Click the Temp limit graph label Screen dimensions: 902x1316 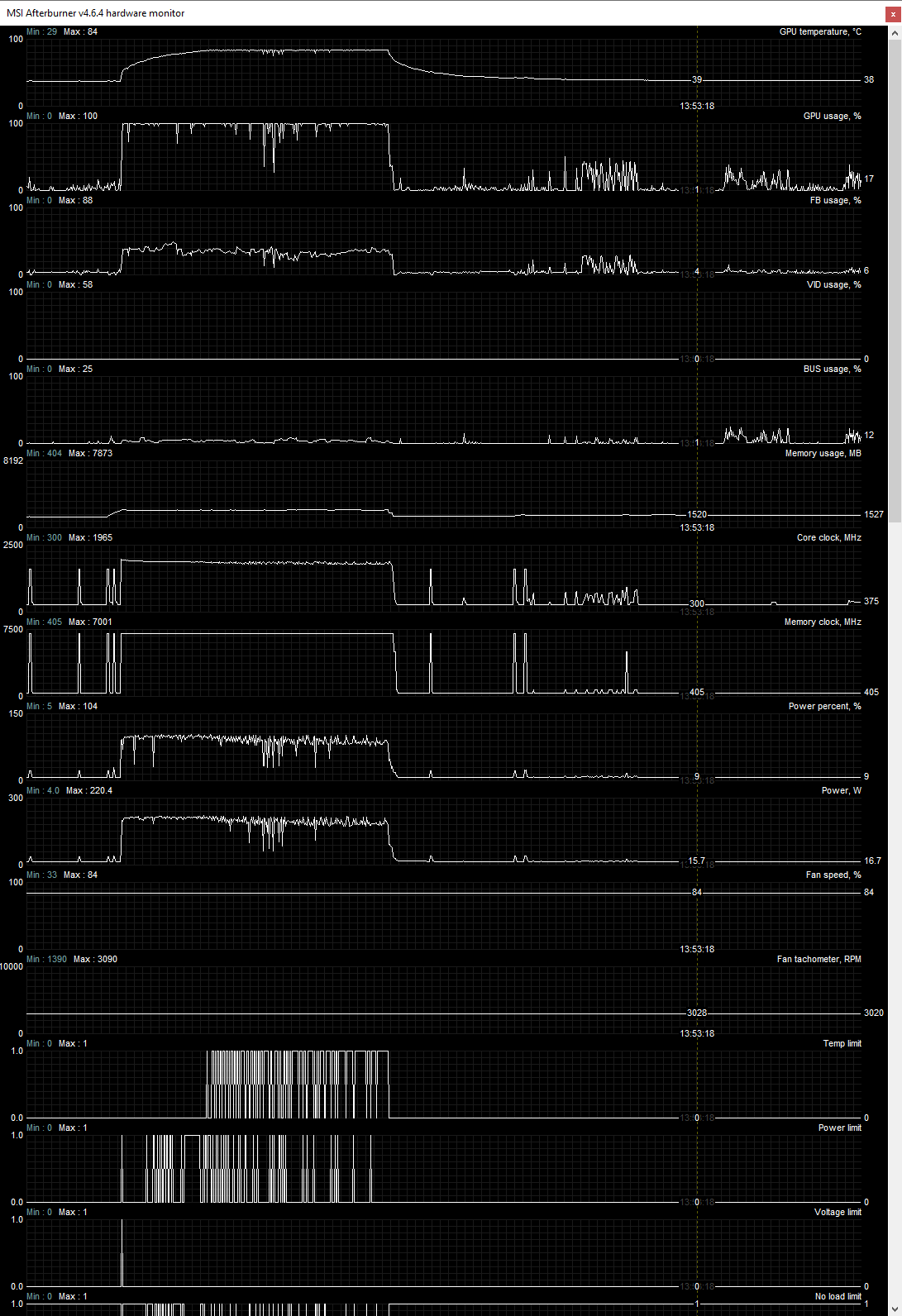(x=842, y=1044)
